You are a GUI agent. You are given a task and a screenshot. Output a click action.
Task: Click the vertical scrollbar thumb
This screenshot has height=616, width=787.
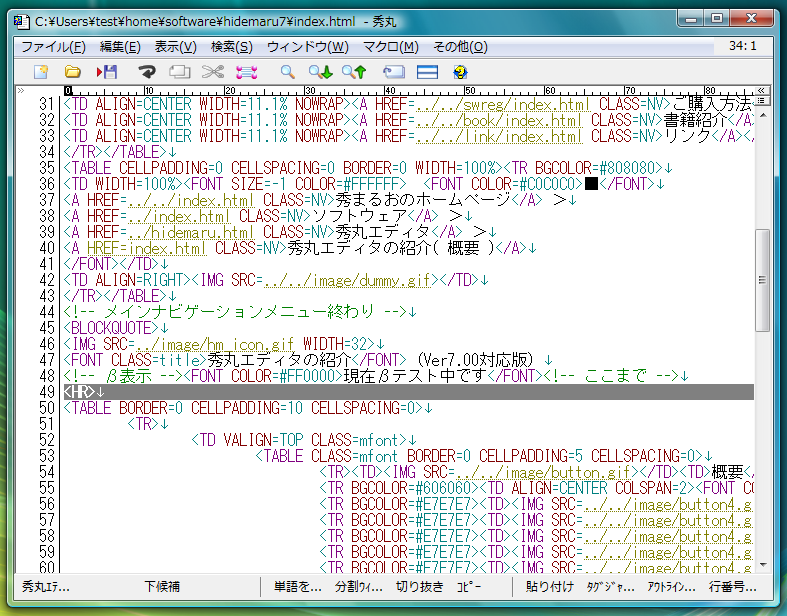click(762, 280)
